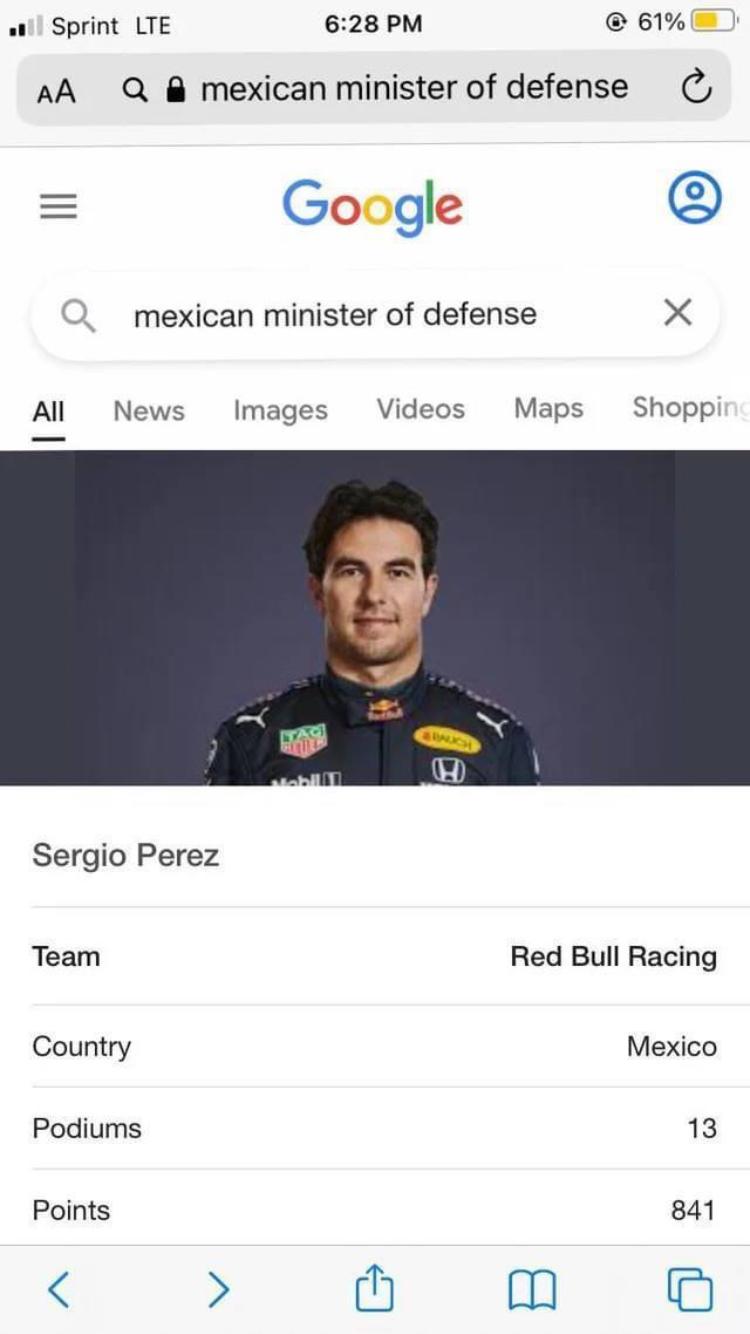Switch to the Videos tab
Screen dimensions: 750x1334
tap(420, 409)
